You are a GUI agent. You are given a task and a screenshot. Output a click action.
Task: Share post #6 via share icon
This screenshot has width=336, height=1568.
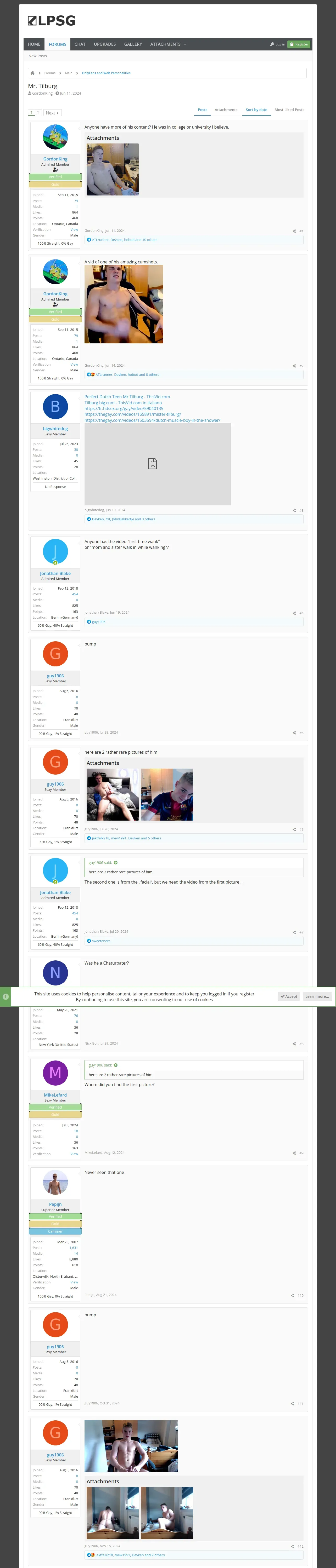(x=294, y=830)
